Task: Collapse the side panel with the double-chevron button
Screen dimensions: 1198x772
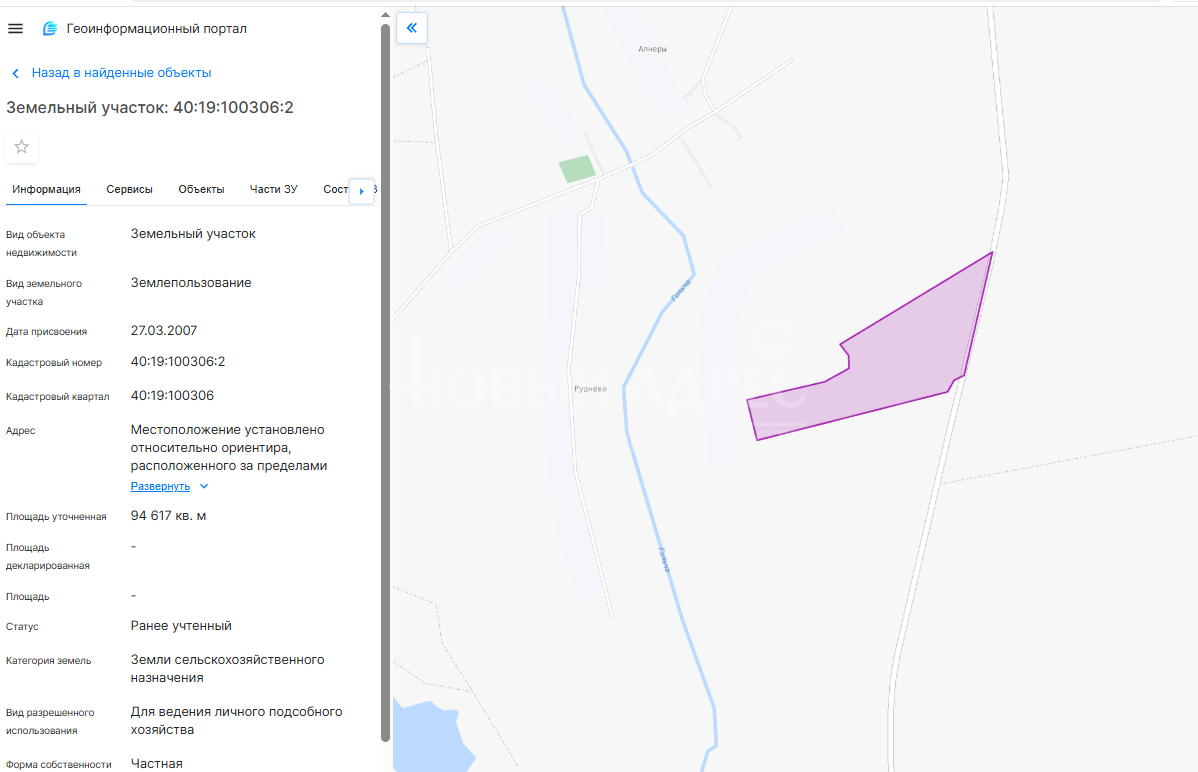Action: tap(411, 28)
